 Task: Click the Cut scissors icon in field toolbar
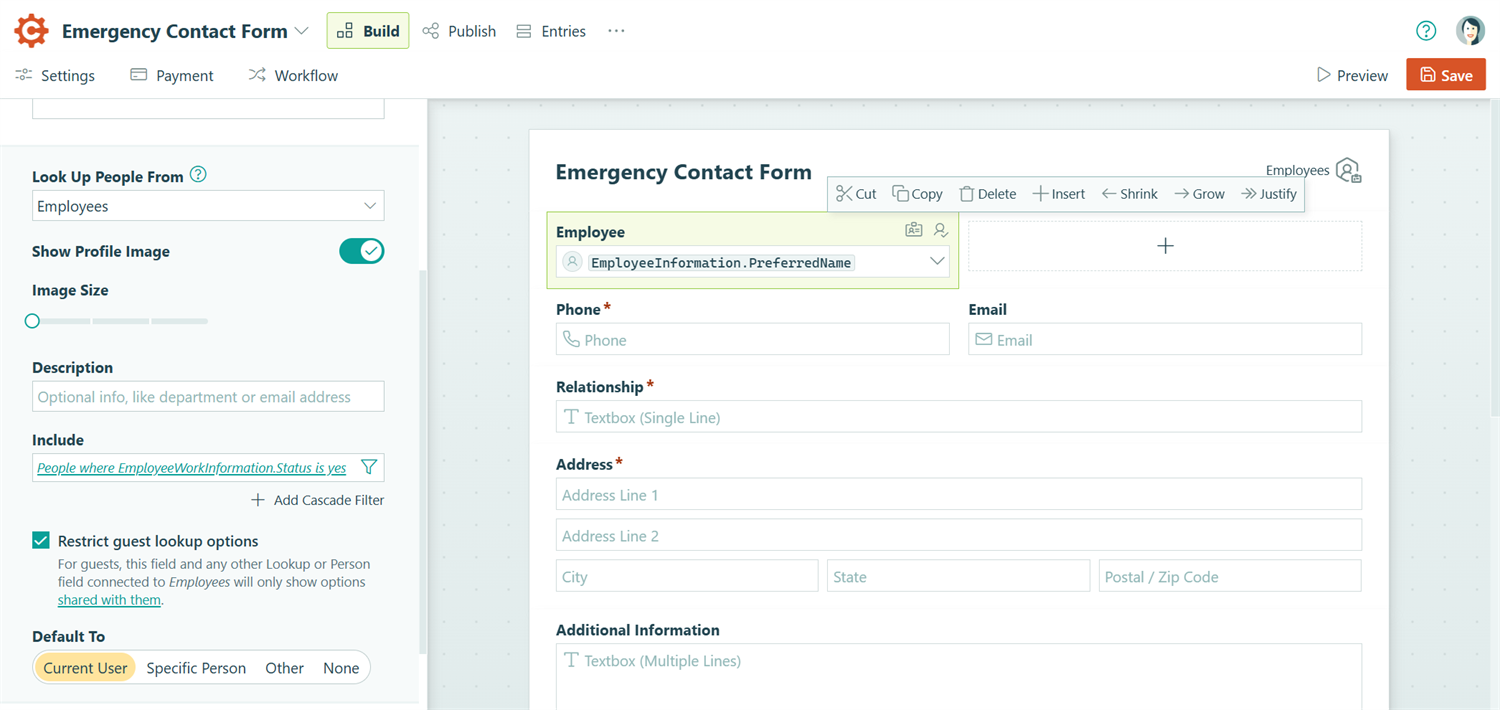(844, 194)
